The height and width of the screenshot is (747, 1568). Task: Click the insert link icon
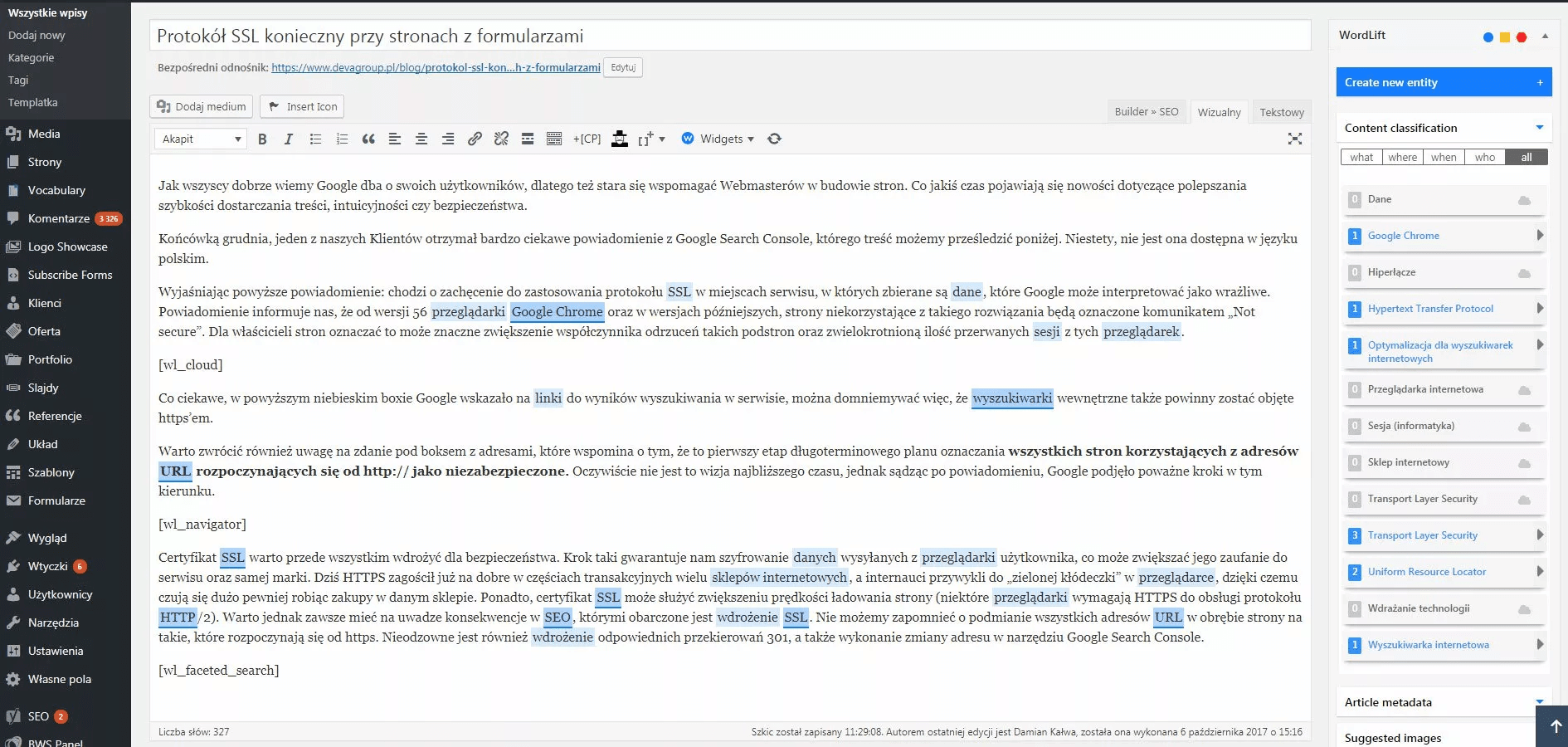click(x=475, y=139)
